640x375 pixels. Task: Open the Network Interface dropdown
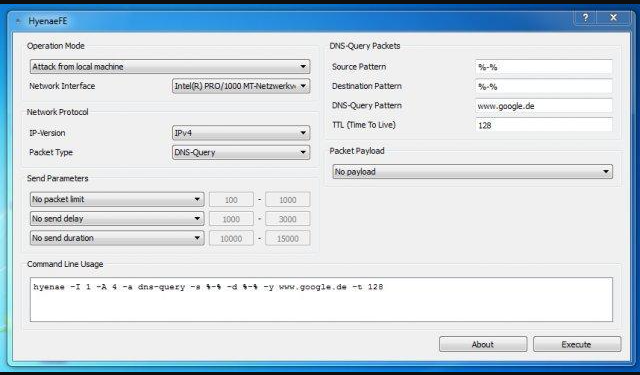point(241,86)
